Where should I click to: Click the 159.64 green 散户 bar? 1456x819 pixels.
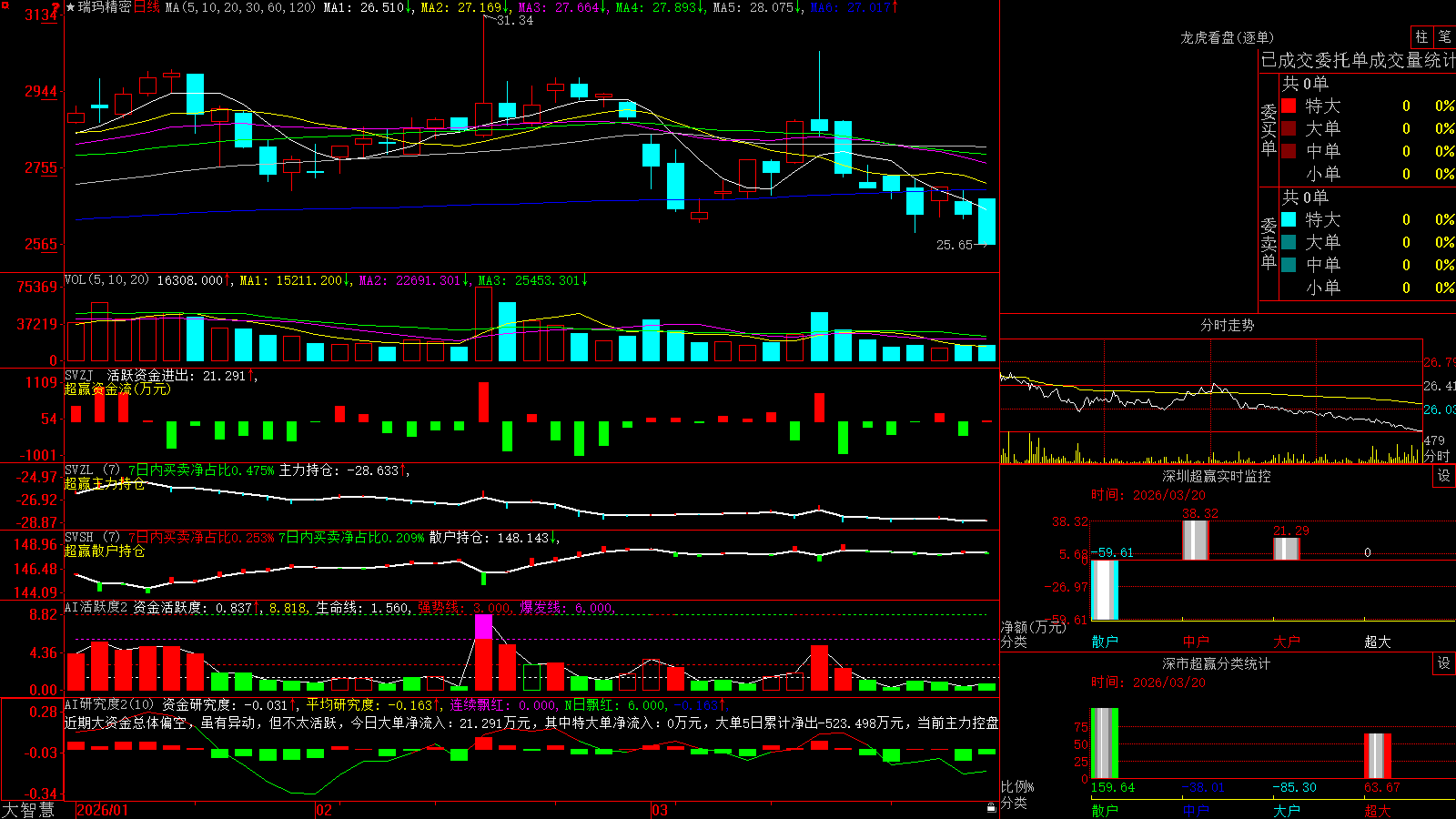coord(1105,743)
